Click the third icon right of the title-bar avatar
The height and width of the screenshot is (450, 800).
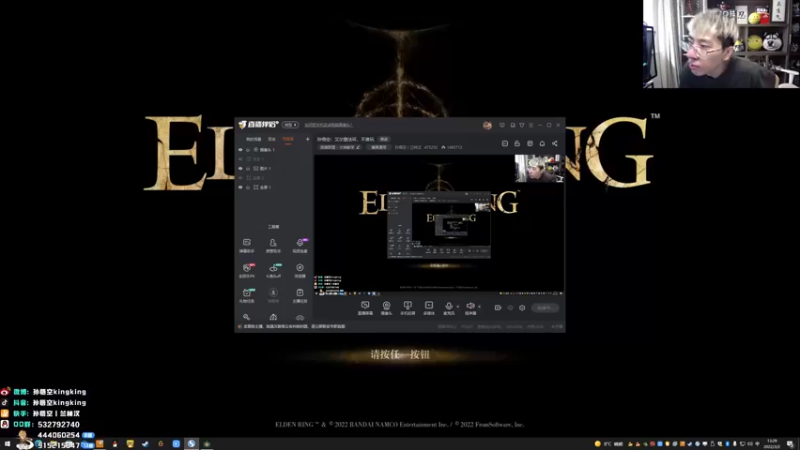pos(522,125)
